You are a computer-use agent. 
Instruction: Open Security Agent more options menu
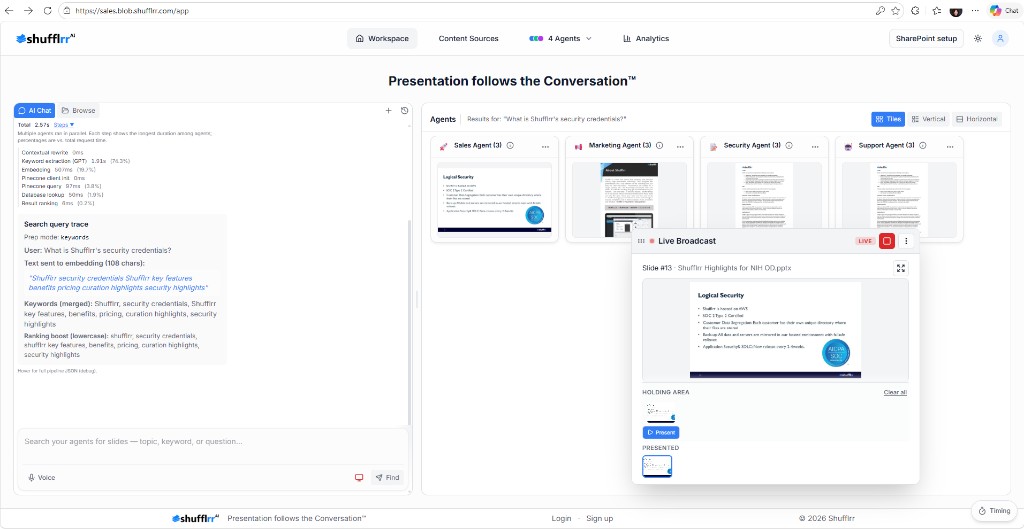814,146
